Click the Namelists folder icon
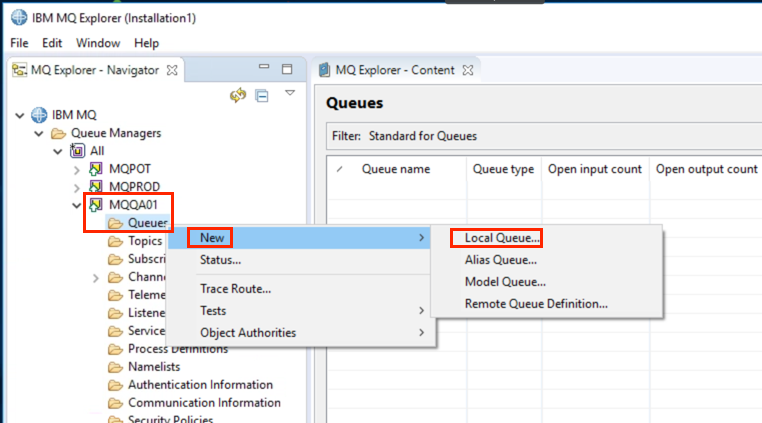Viewport: 762px width, 423px height. [115, 367]
